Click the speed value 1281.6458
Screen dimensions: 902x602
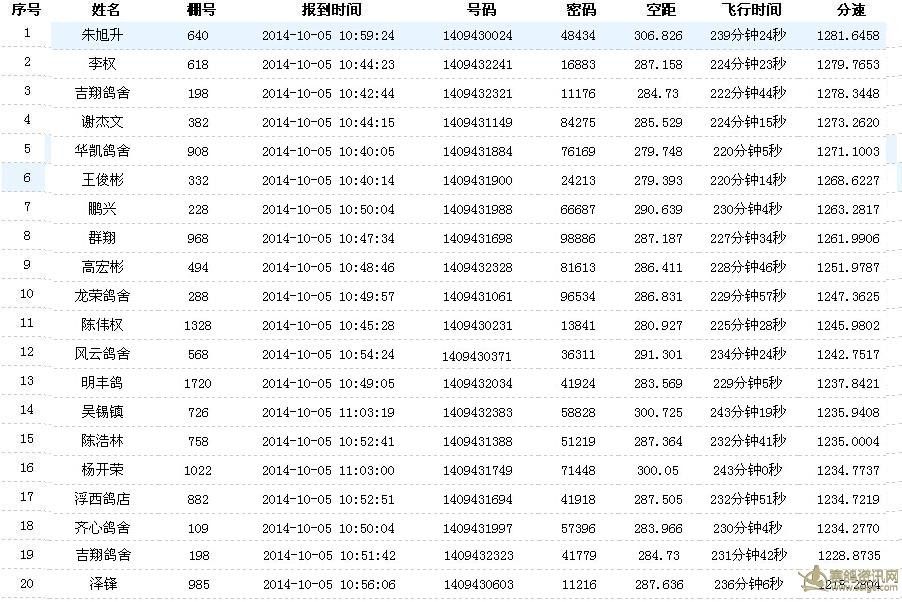[x=847, y=35]
